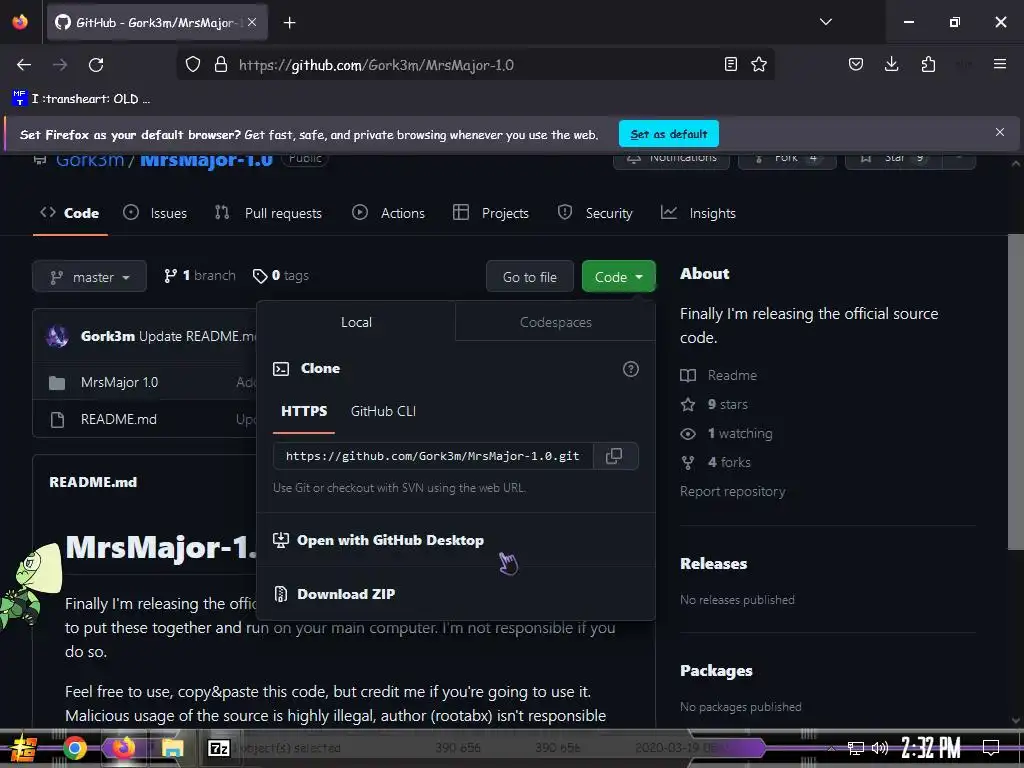1024x768 pixels.
Task: Switch to the Codespaces tab
Action: click(x=555, y=322)
